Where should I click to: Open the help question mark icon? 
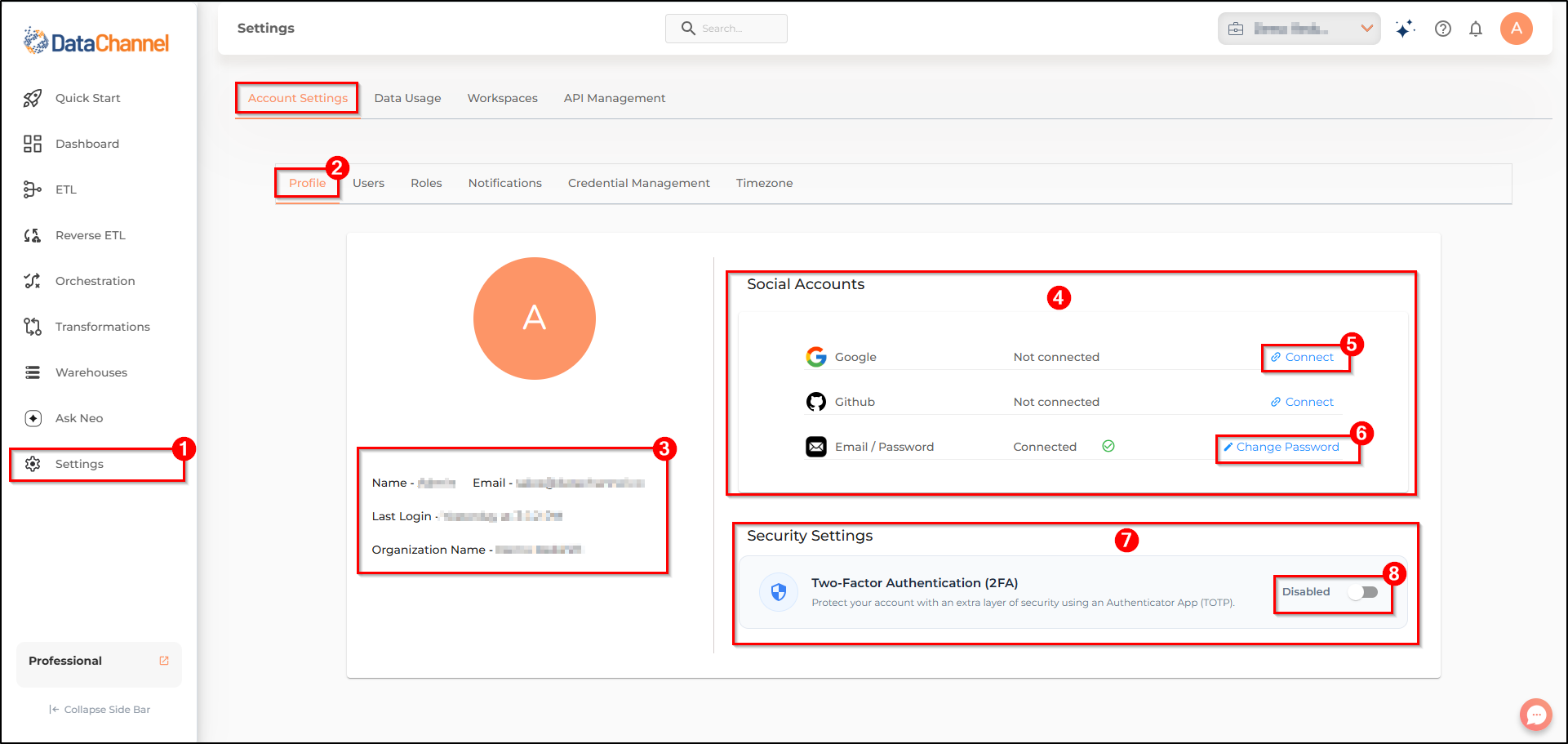tap(1443, 29)
